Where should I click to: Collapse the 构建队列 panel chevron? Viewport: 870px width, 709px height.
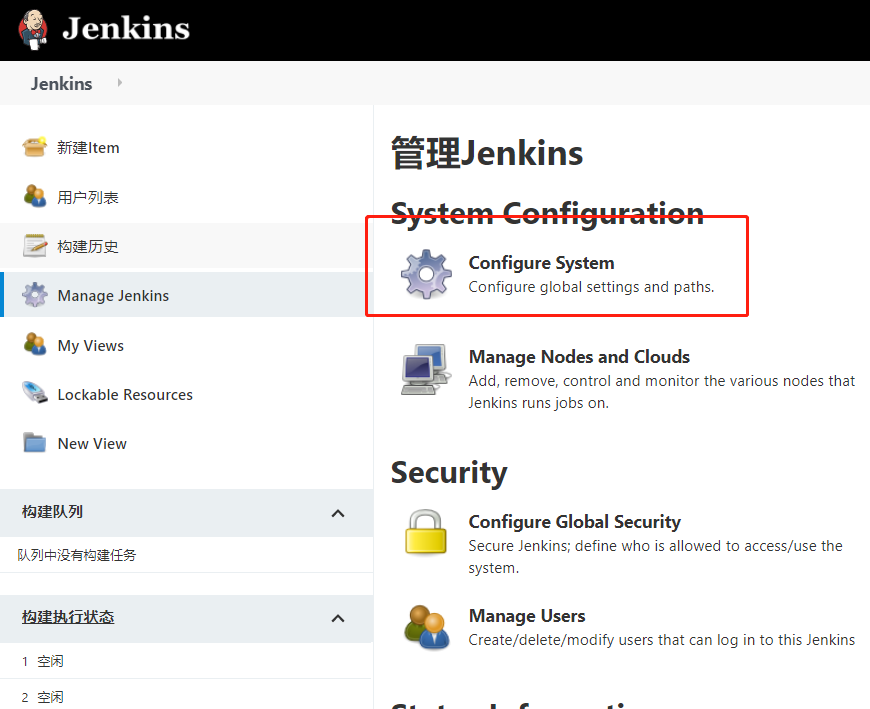tap(338, 513)
